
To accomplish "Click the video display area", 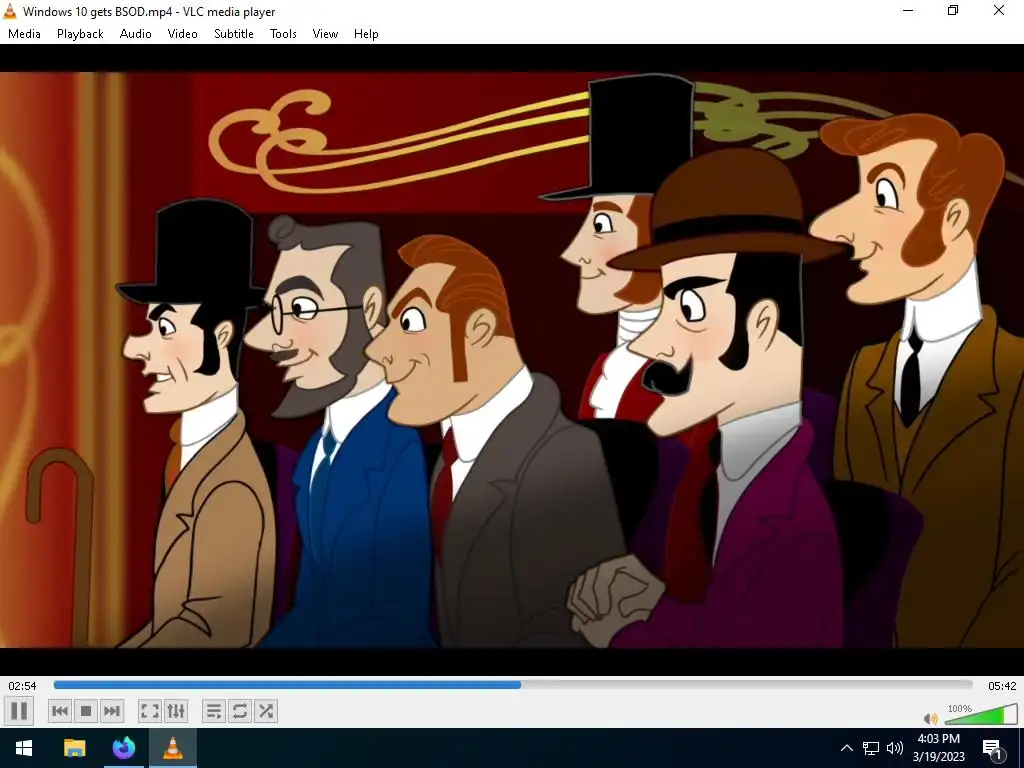I will (512, 359).
